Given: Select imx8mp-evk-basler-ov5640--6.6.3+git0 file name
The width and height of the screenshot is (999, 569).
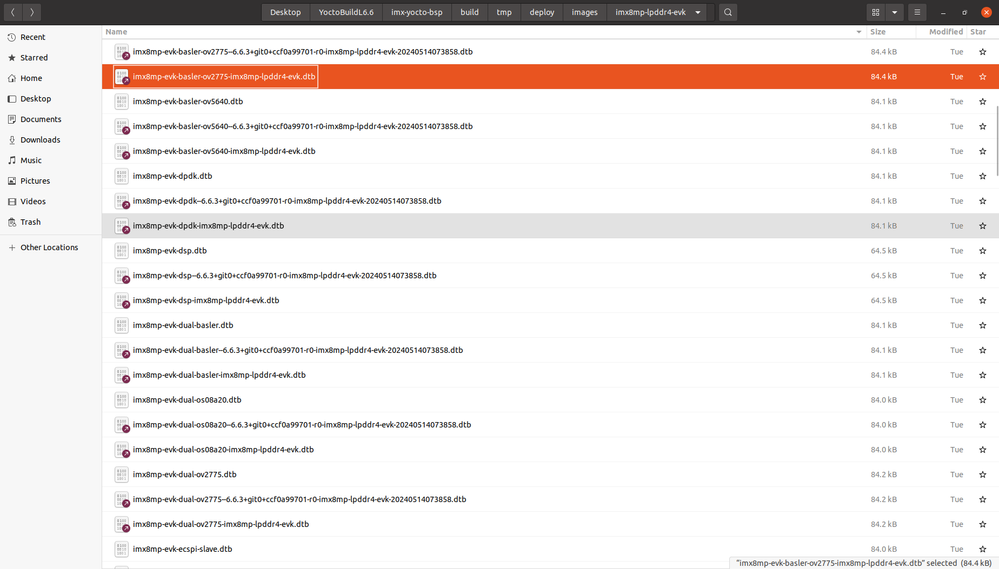Looking at the screenshot, I should 303,126.
